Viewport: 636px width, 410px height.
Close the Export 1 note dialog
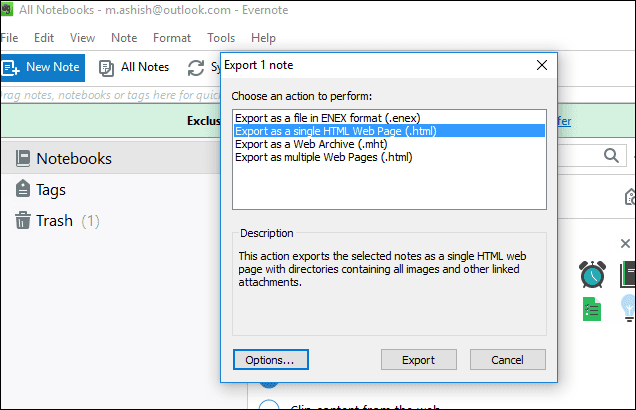(542, 65)
